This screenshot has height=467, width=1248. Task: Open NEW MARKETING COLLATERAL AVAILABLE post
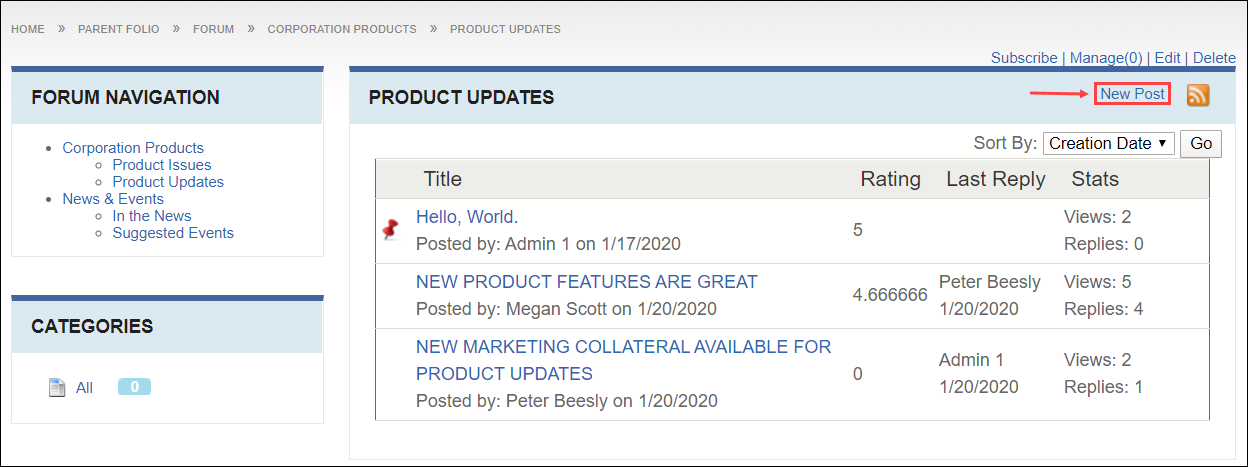coord(624,360)
